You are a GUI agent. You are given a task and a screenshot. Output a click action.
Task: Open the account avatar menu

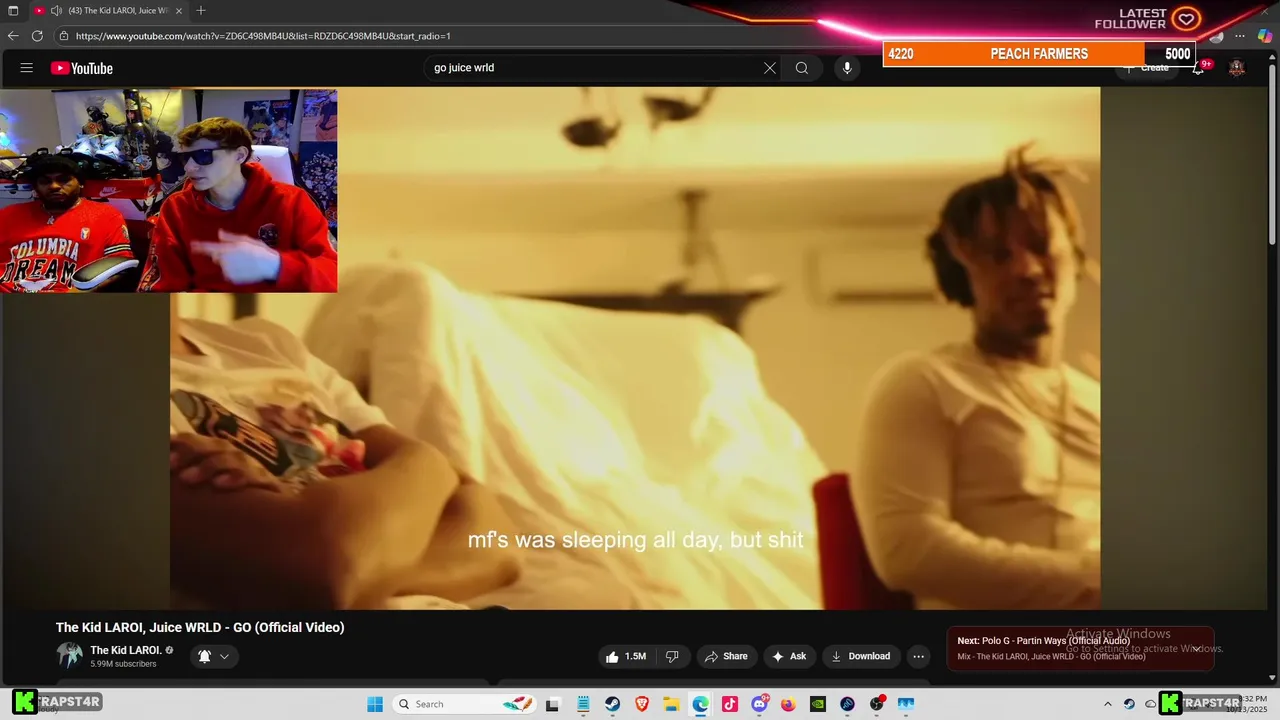click(1237, 68)
